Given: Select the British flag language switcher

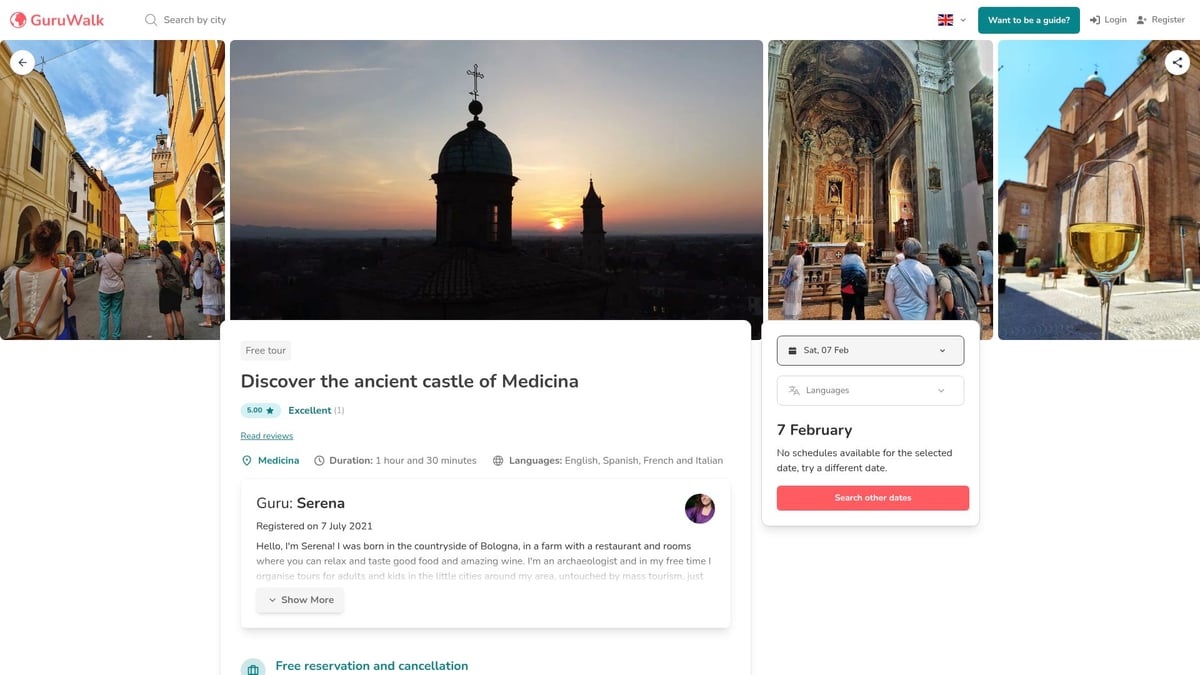Looking at the screenshot, I should (944, 19).
